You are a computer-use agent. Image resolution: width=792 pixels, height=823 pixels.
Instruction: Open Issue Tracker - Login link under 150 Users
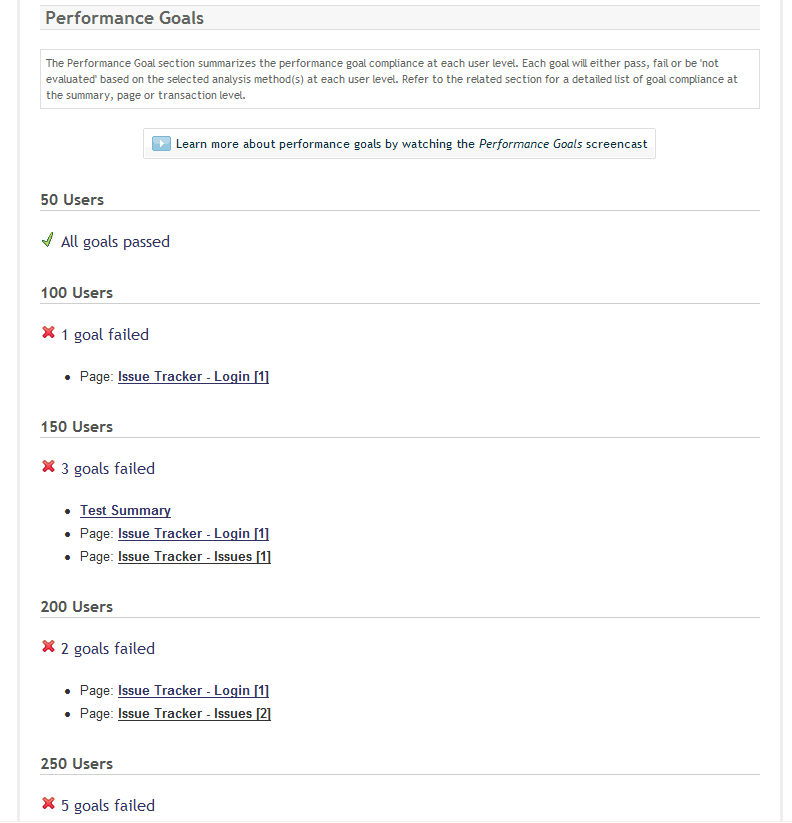193,533
